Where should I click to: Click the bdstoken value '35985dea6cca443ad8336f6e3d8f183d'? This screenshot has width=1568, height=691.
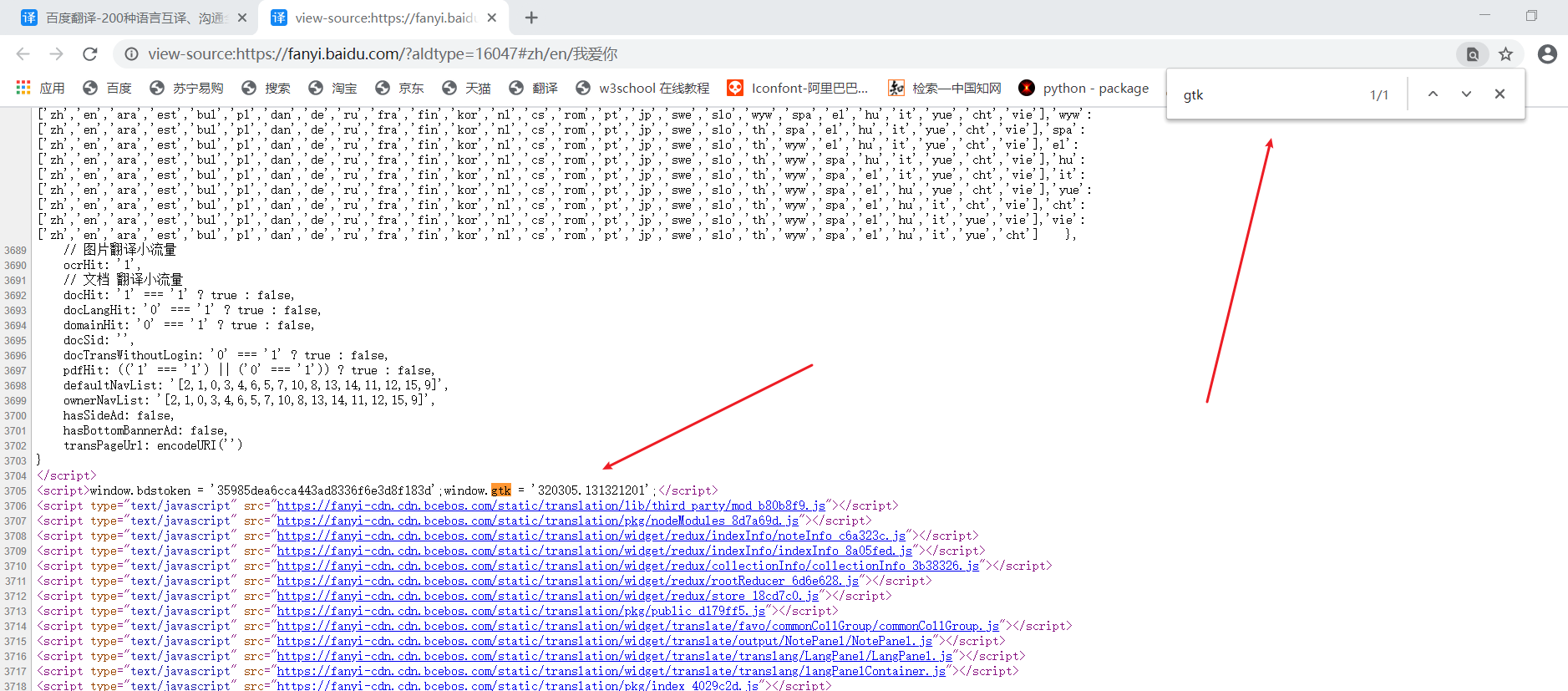[326, 490]
